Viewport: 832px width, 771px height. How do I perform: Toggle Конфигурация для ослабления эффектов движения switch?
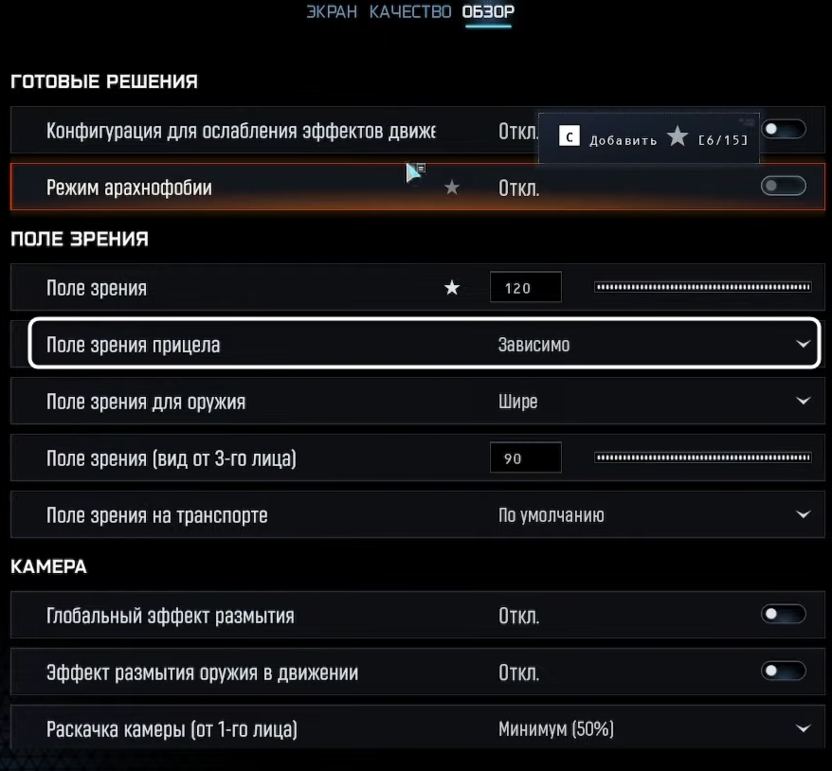click(783, 129)
